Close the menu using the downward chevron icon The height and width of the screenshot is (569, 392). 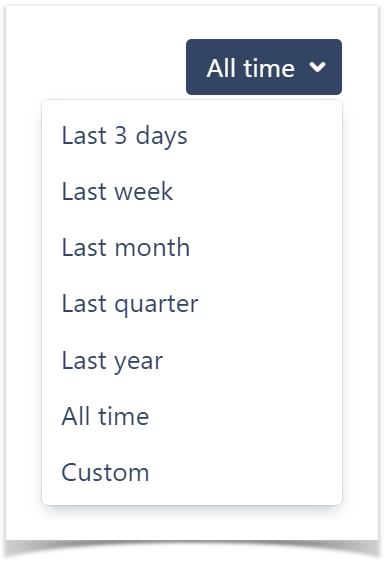[x=317, y=67]
